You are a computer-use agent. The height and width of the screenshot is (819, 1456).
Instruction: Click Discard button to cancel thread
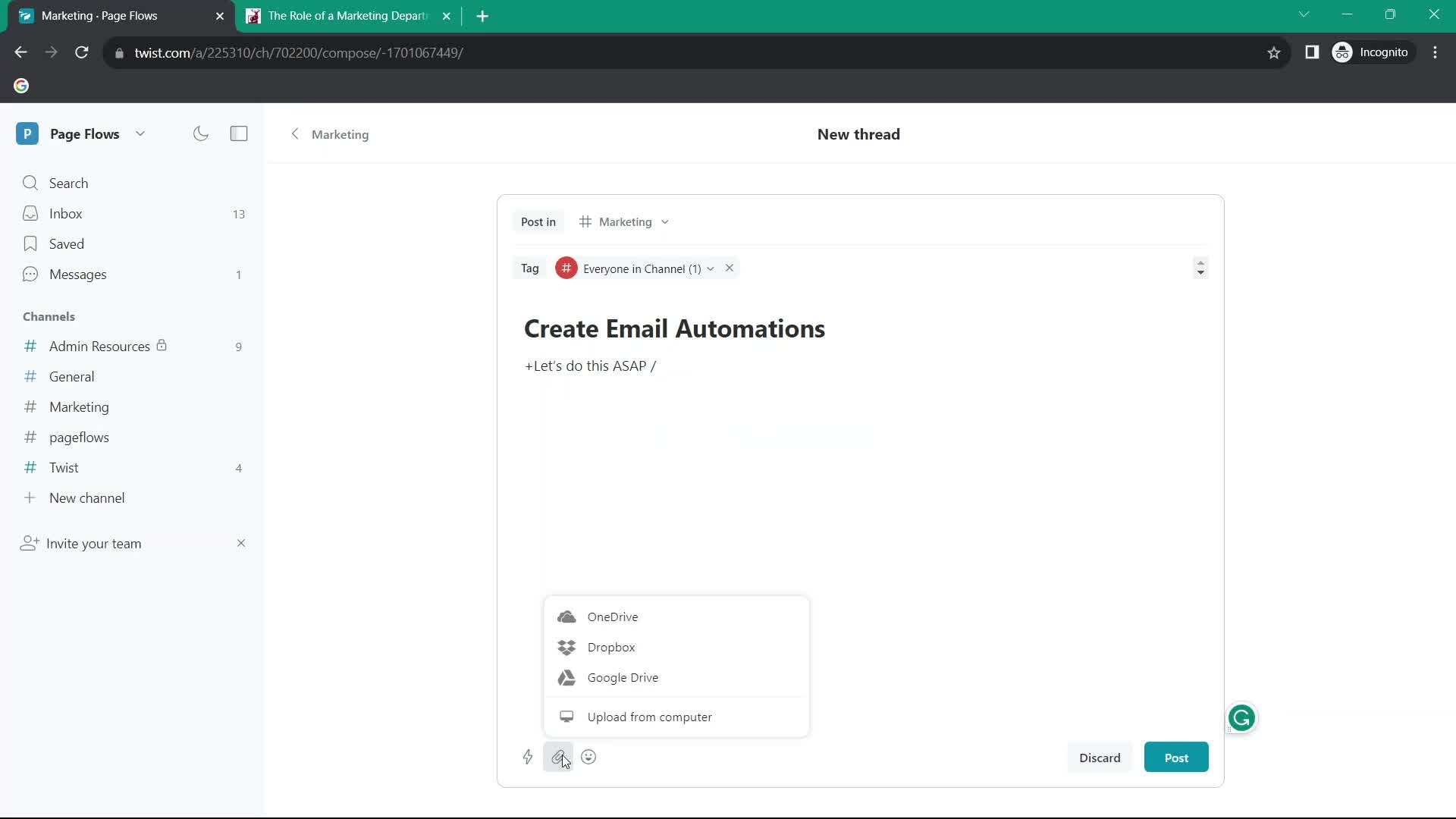click(1100, 757)
